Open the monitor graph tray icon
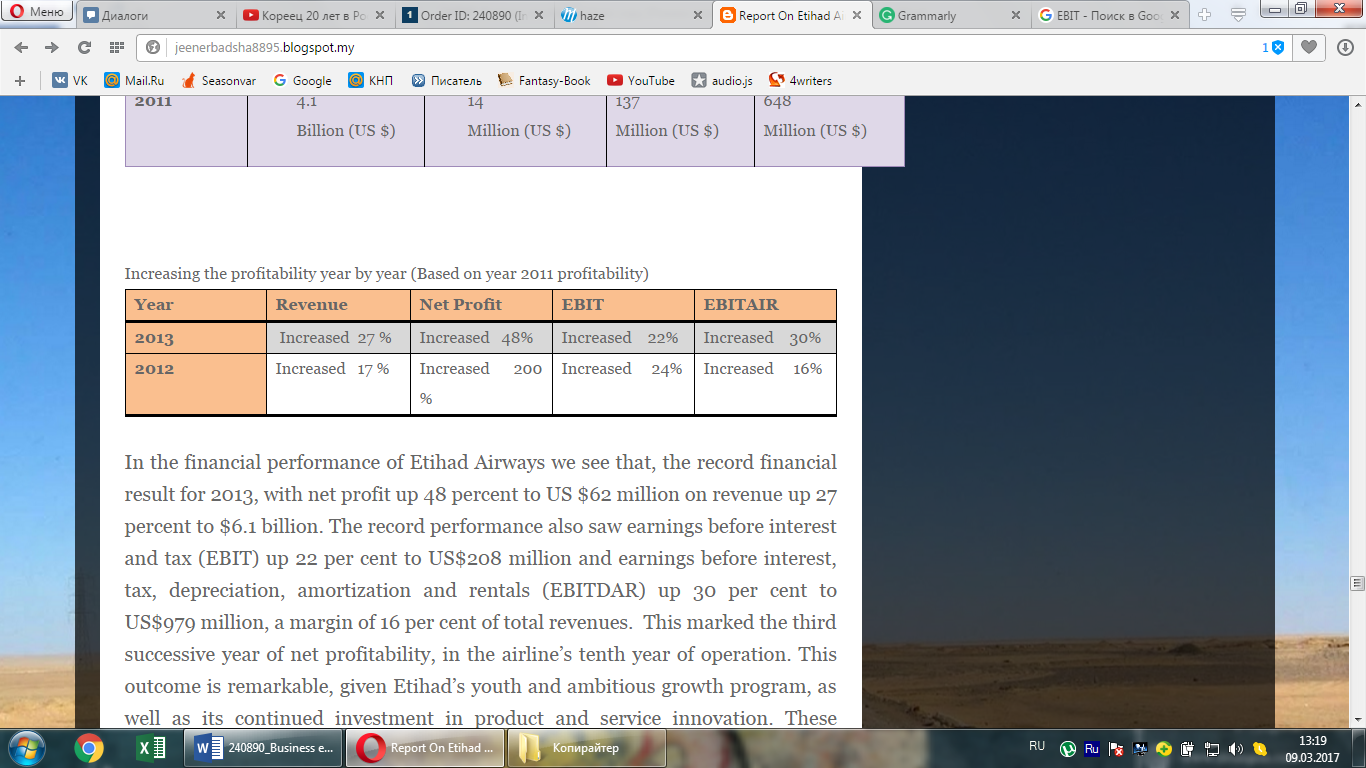Image resolution: width=1366 pixels, height=768 pixels. coord(1140,748)
